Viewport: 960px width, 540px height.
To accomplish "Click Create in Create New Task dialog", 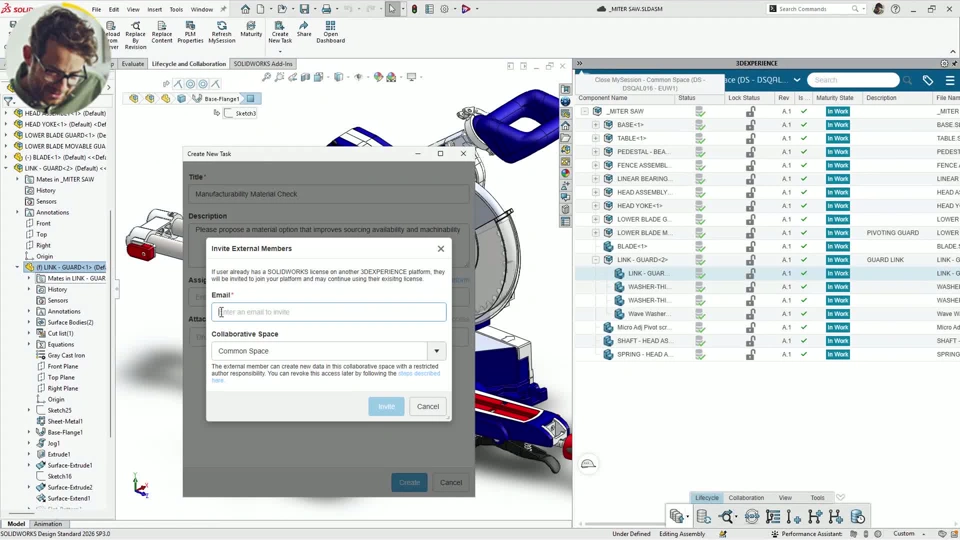I will [x=410, y=482].
